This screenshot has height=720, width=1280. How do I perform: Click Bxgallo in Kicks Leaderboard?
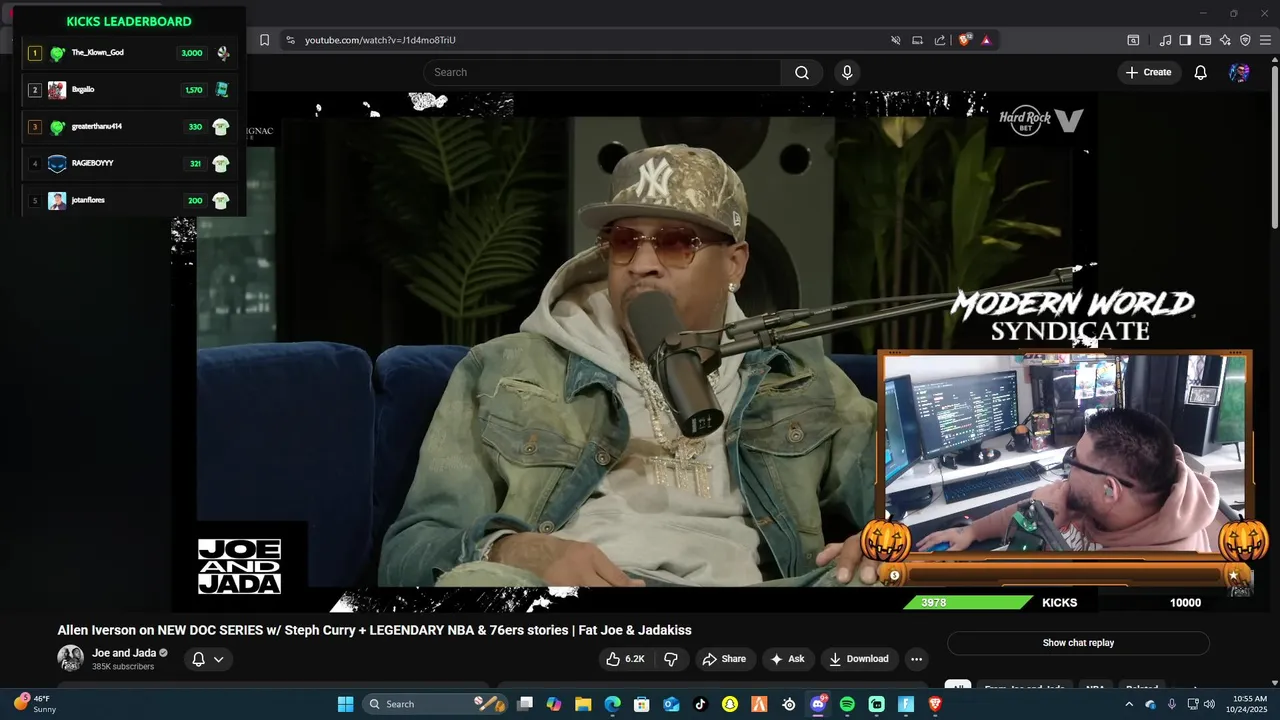[x=129, y=90]
